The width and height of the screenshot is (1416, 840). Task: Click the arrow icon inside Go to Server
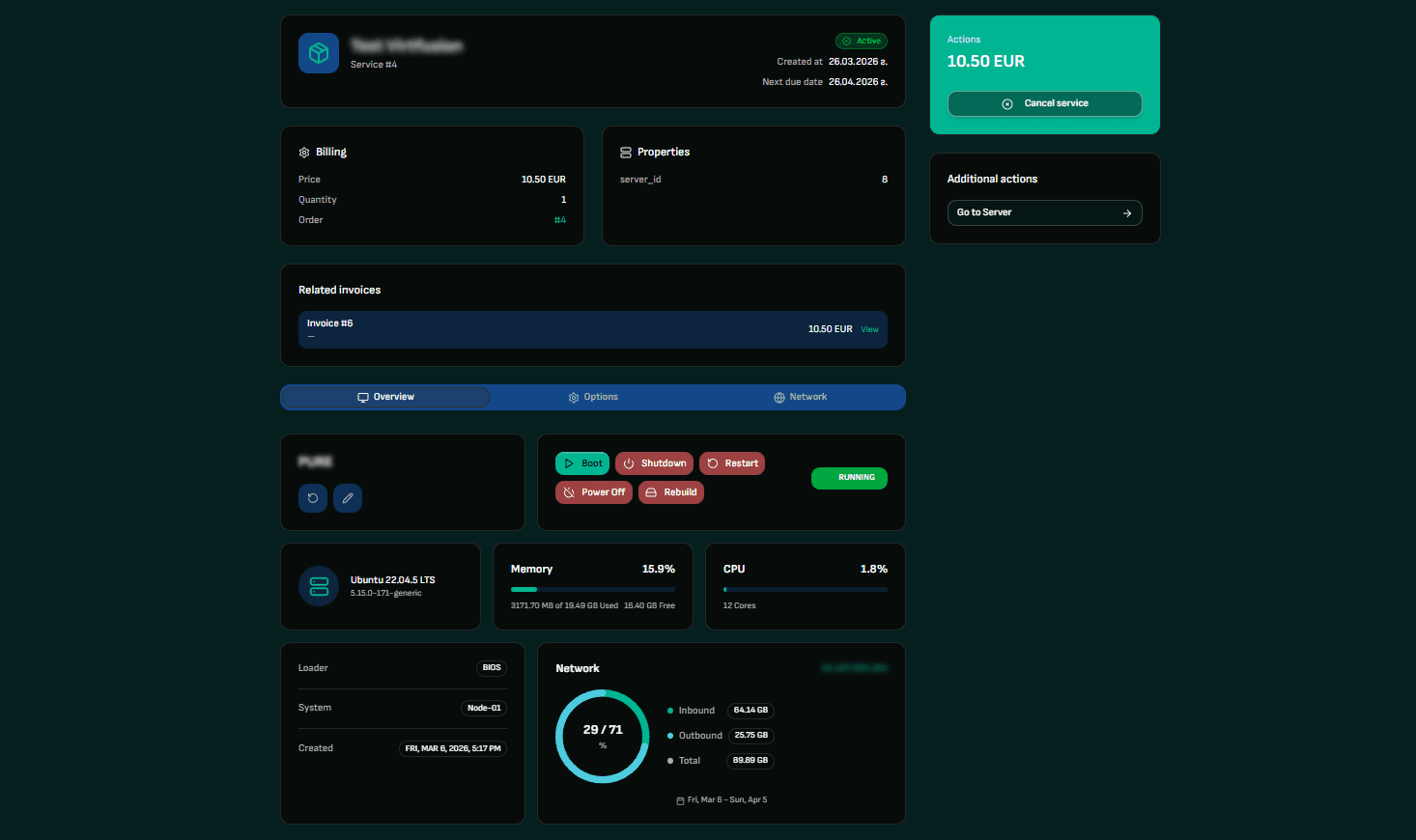coord(1126,212)
